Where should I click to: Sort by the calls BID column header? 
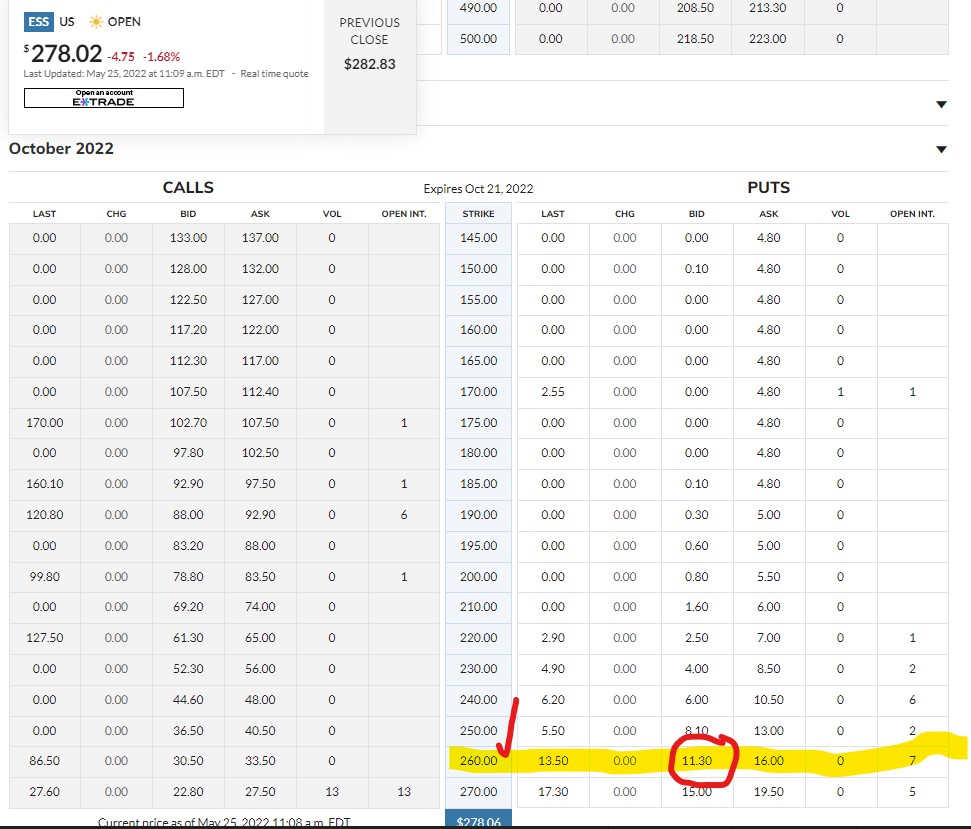(x=188, y=214)
